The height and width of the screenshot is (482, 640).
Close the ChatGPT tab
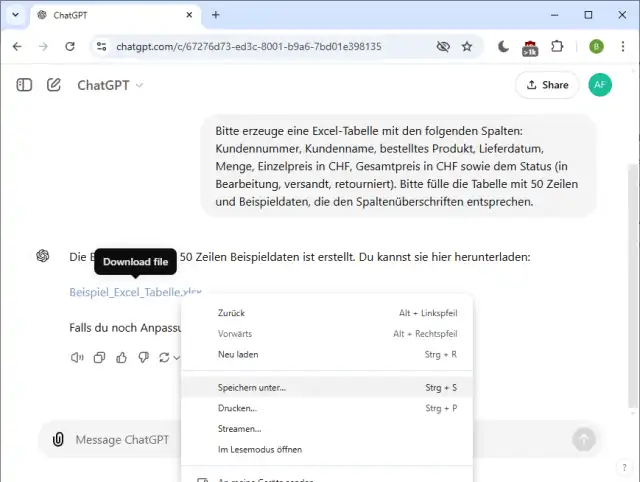(x=189, y=15)
